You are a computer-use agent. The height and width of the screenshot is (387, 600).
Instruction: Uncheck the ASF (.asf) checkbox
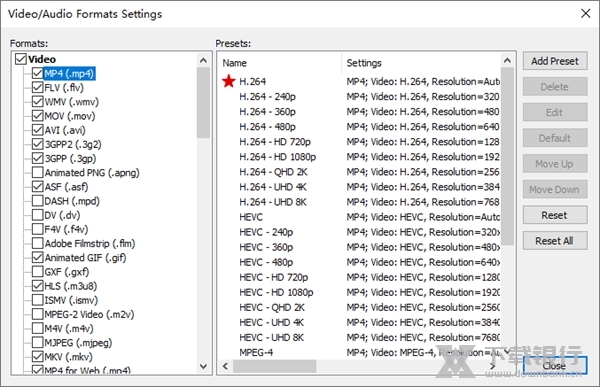pyautogui.click(x=38, y=186)
